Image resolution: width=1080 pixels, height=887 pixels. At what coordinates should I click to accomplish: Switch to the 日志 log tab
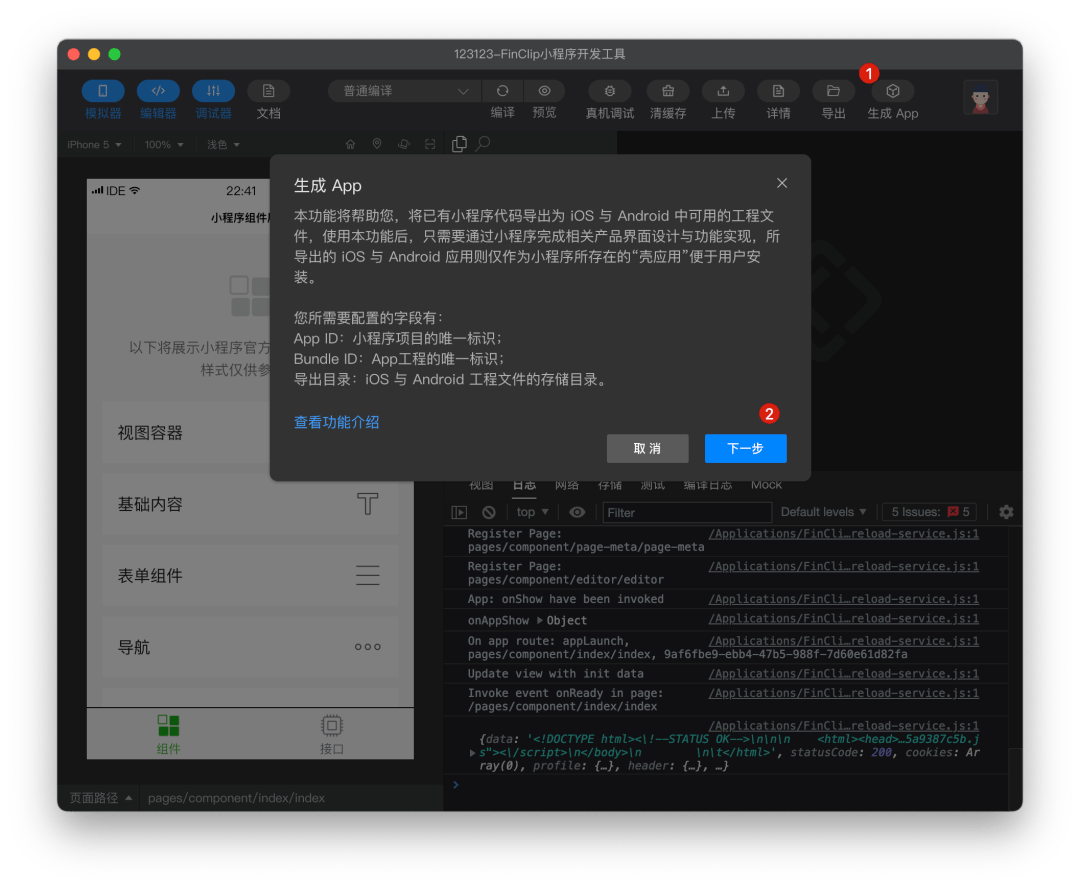point(523,484)
